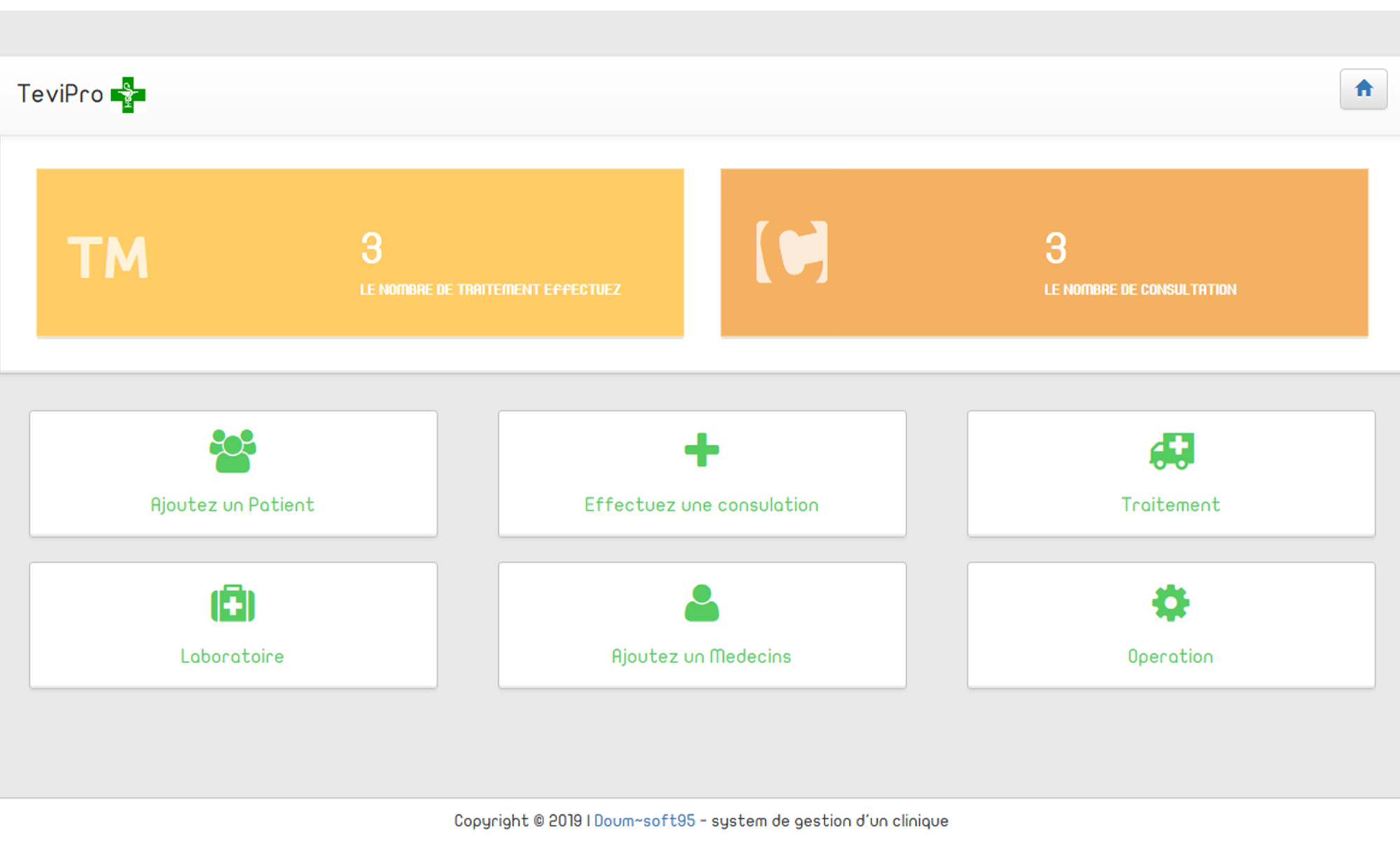Viewport: 1400px width, 857px height.
Task: Select Ajoutez un Medecins text
Action: [701, 656]
